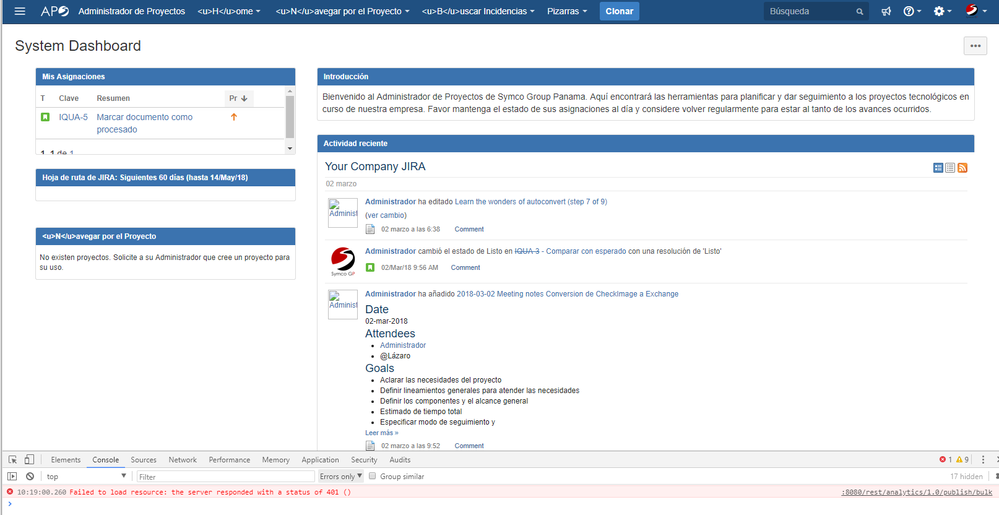Click the Symco GP avatar thumbnail

[343, 262]
